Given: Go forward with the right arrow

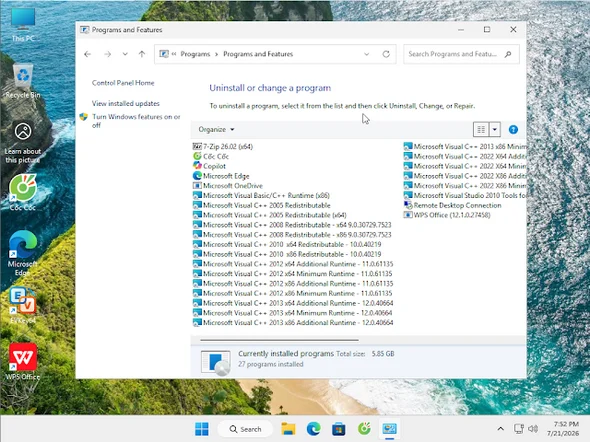Looking at the screenshot, I should (108, 54).
